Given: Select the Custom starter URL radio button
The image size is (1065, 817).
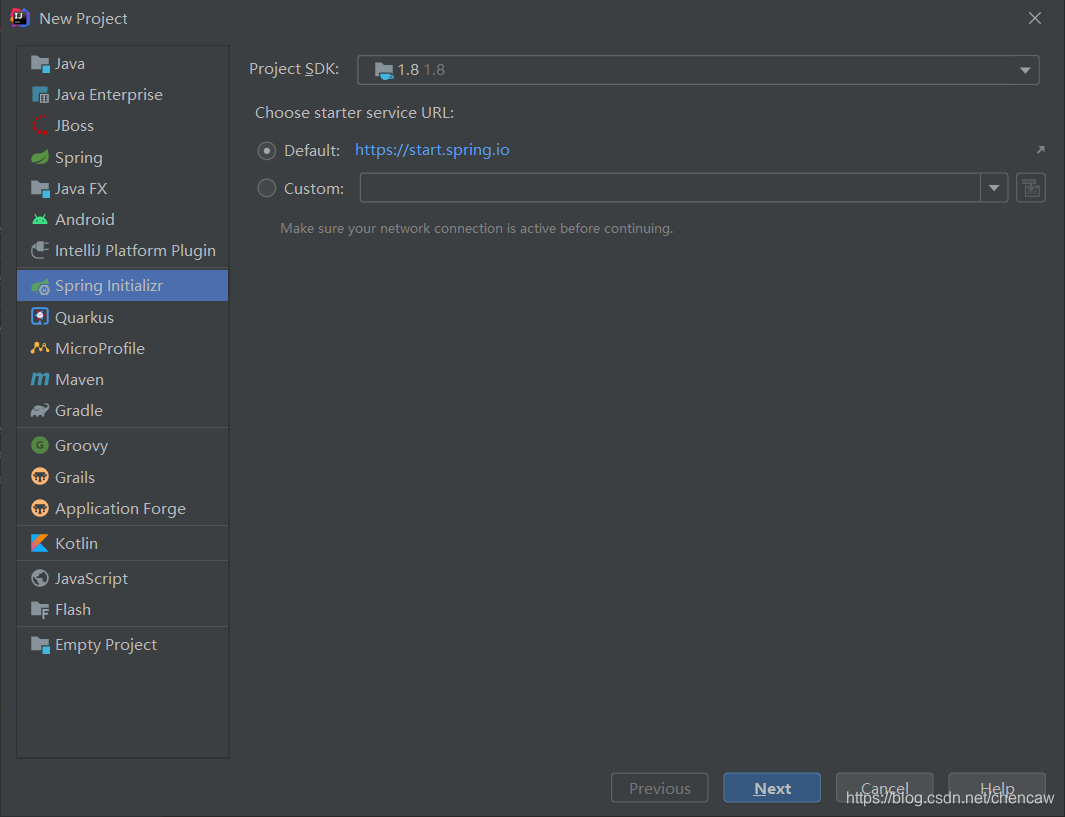Looking at the screenshot, I should [x=267, y=188].
